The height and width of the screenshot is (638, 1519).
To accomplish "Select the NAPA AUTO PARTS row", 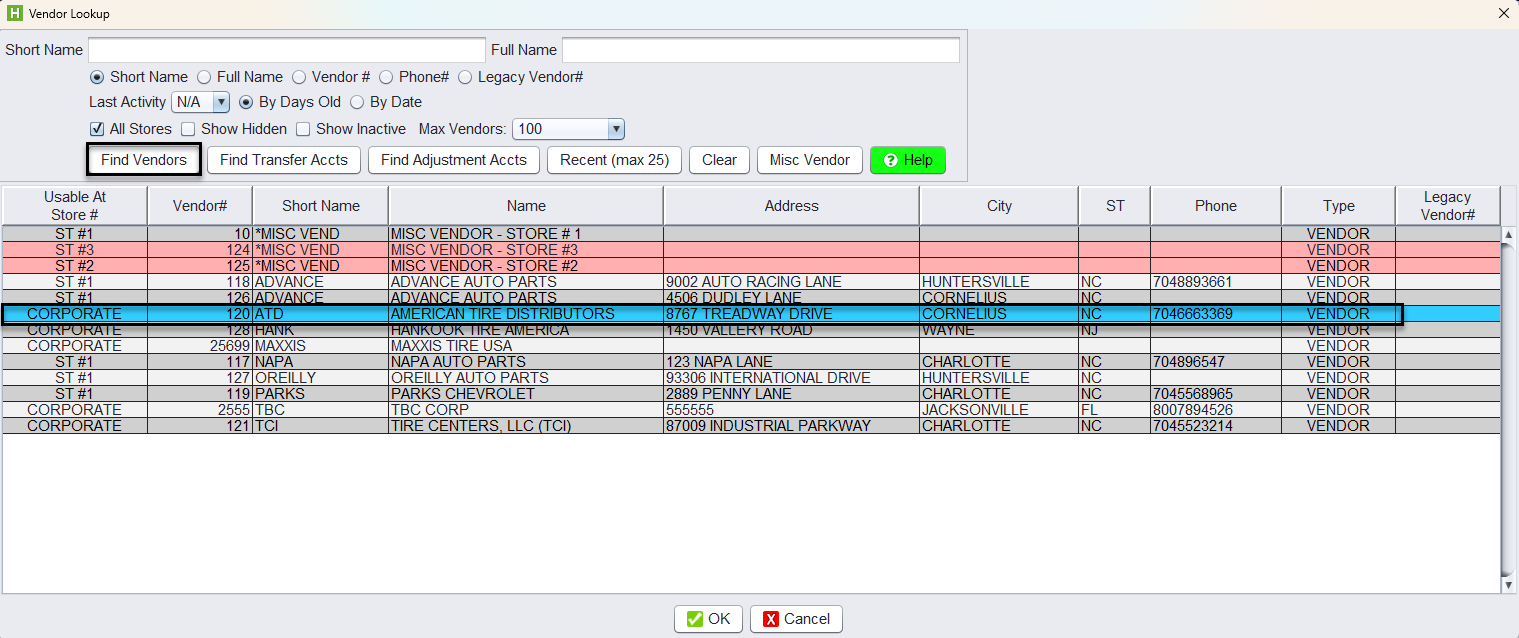I will click(x=751, y=362).
